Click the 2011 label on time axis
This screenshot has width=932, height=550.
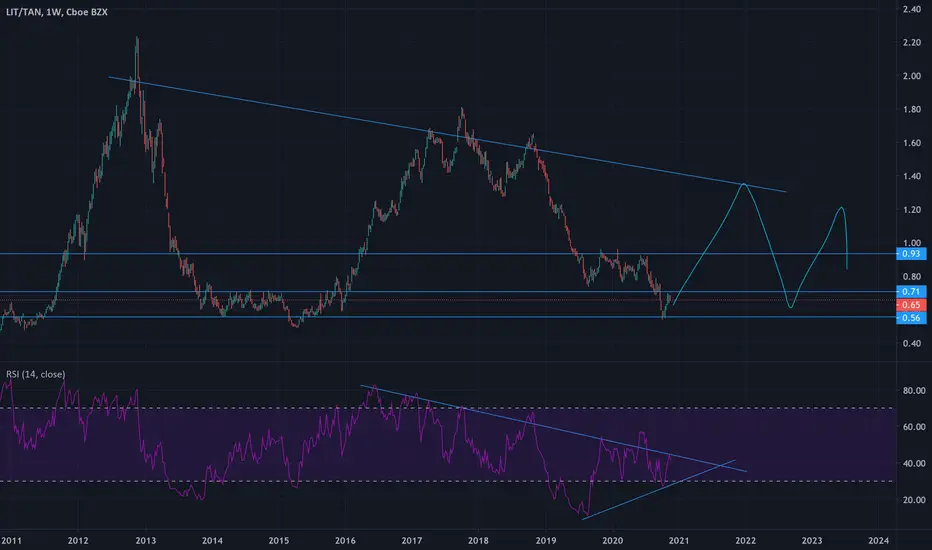[x=11, y=540]
